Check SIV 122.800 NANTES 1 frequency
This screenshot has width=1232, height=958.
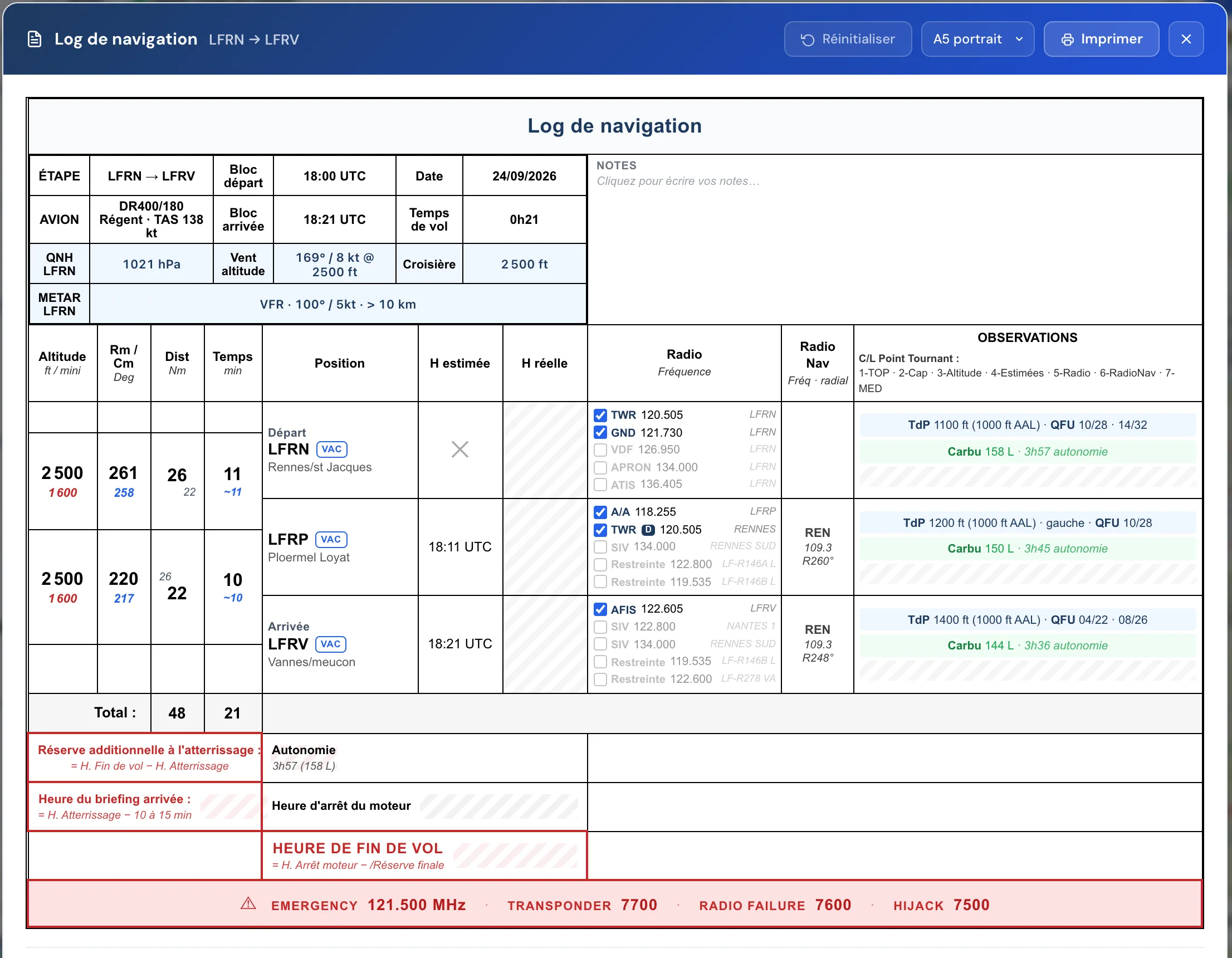click(x=600, y=627)
